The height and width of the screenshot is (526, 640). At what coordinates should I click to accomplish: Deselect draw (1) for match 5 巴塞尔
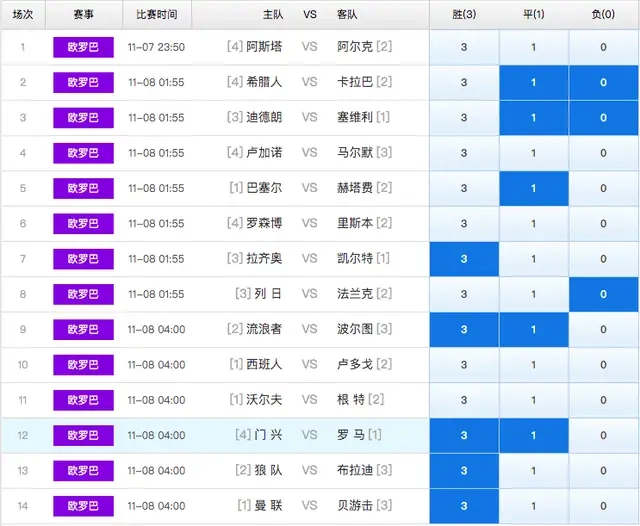pyautogui.click(x=533, y=189)
